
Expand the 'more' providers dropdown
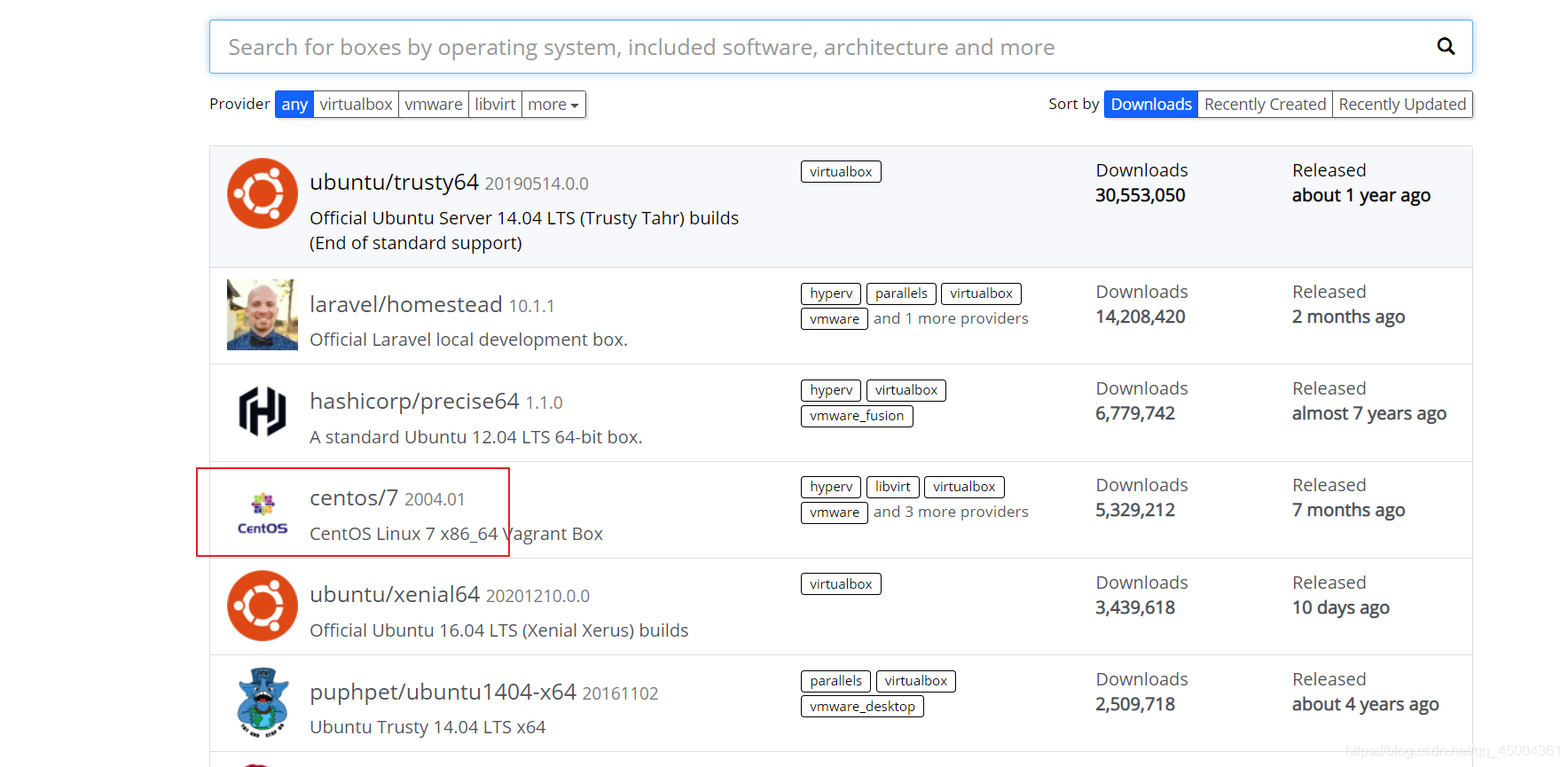coord(553,105)
